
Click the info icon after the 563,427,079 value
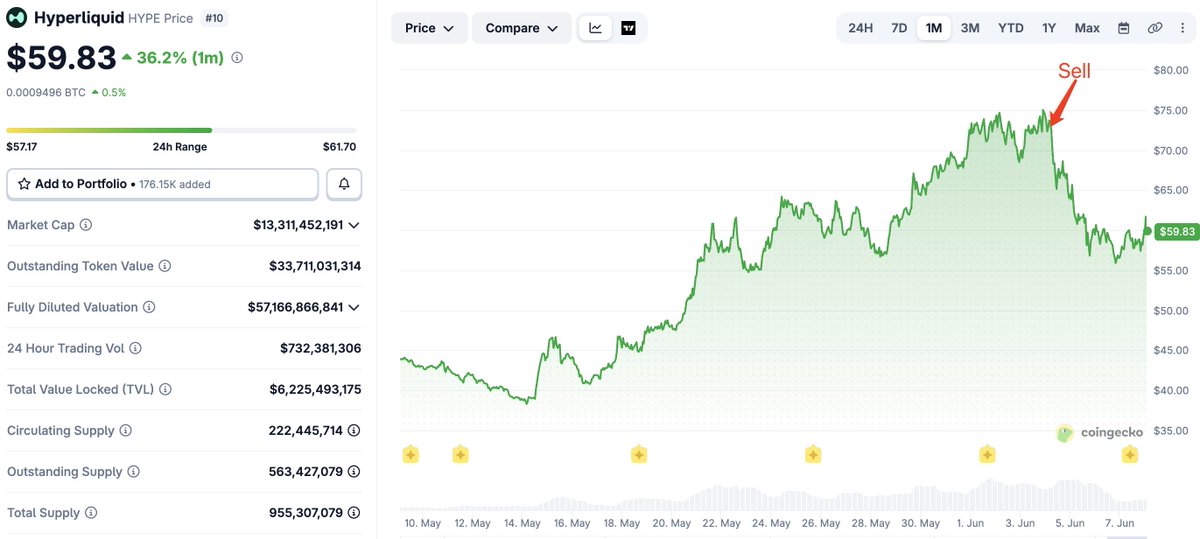(x=354, y=471)
